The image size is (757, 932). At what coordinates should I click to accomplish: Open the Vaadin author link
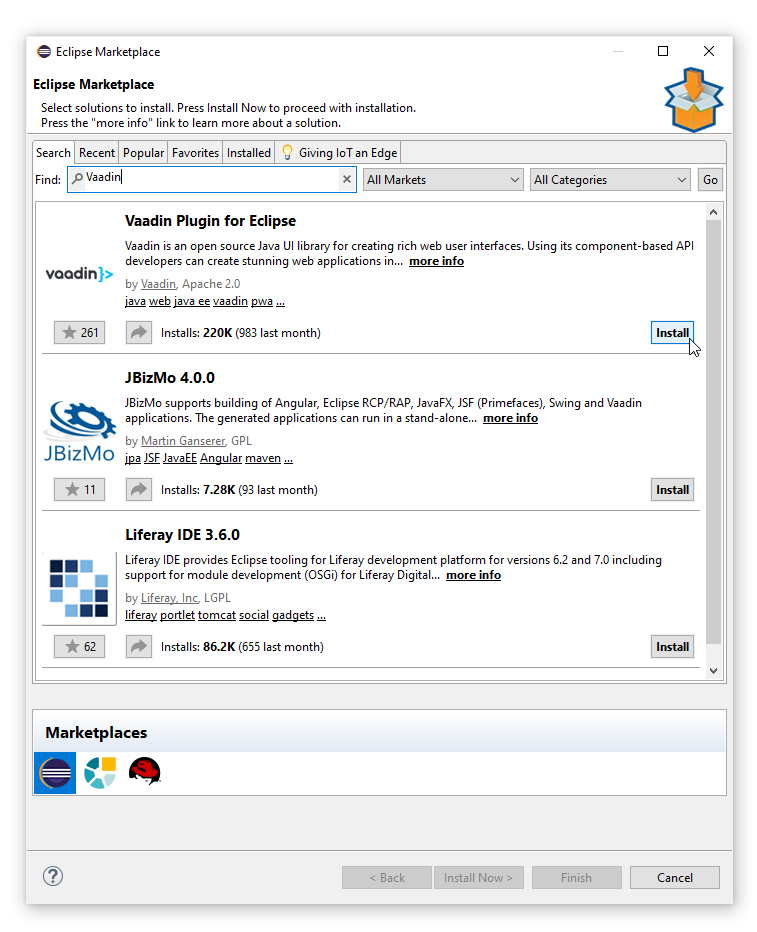[158, 284]
